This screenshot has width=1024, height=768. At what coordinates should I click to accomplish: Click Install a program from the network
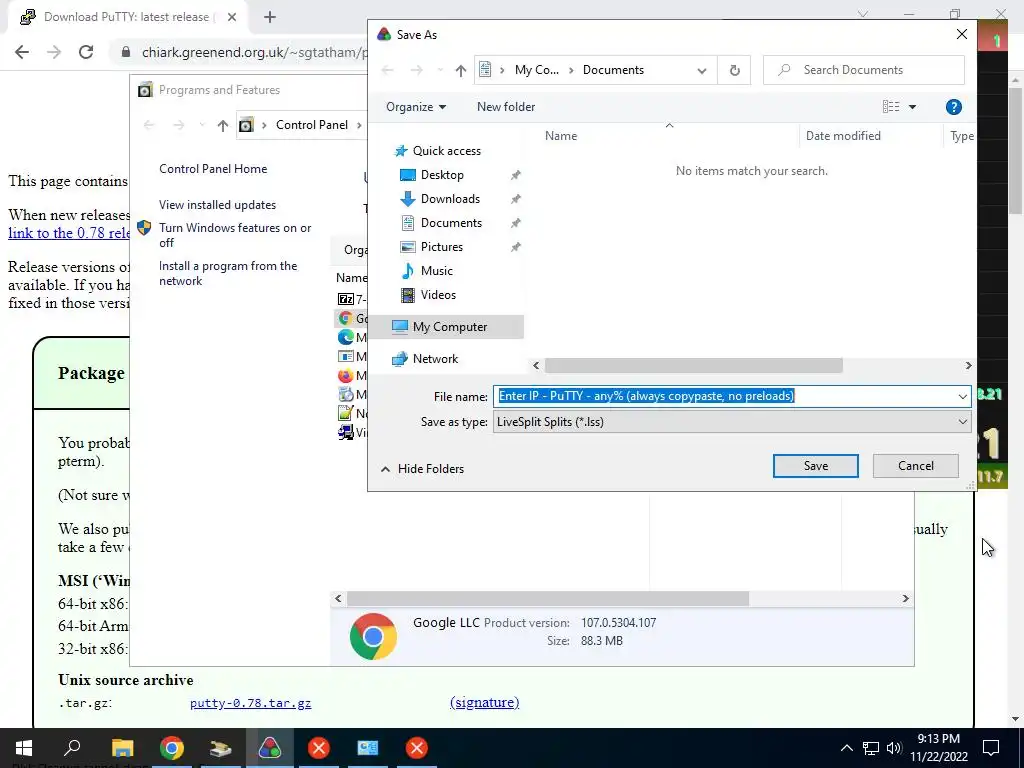pos(227,273)
